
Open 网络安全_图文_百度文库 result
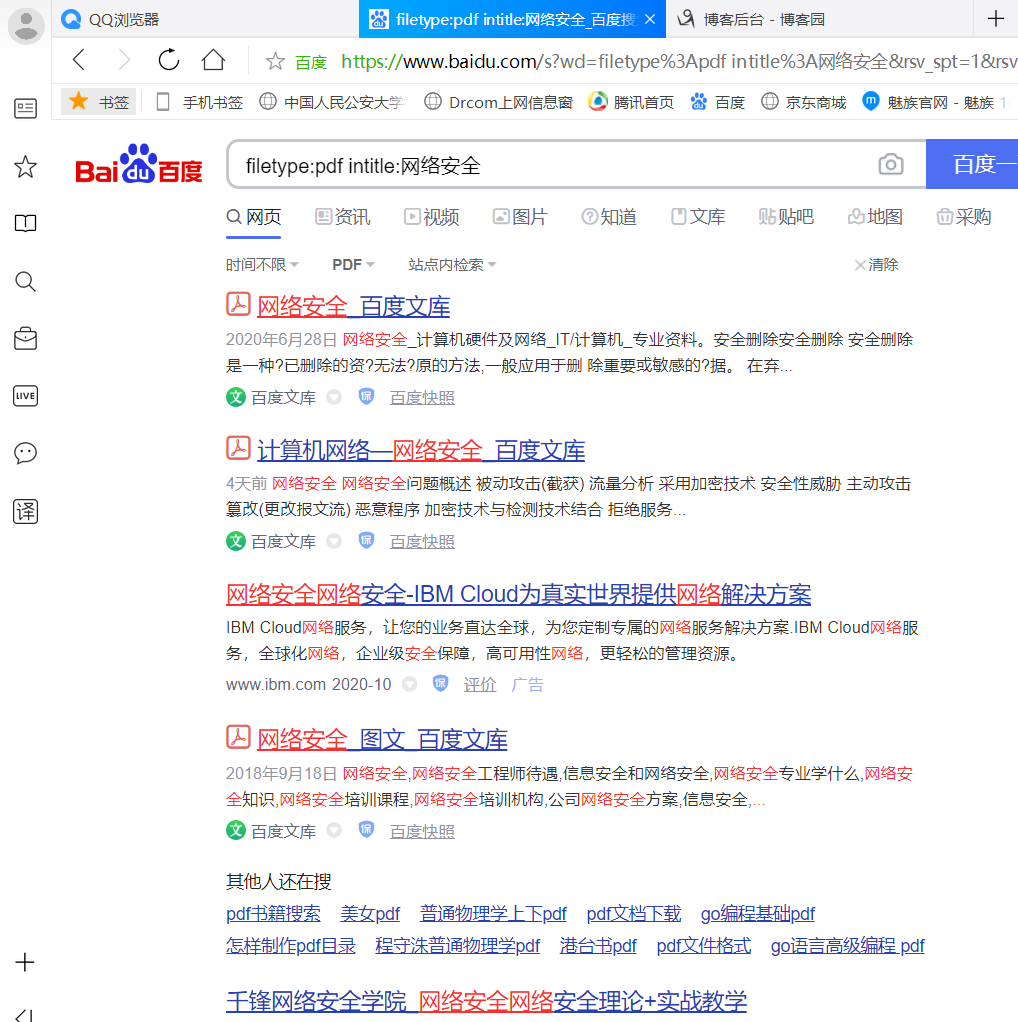click(382, 740)
